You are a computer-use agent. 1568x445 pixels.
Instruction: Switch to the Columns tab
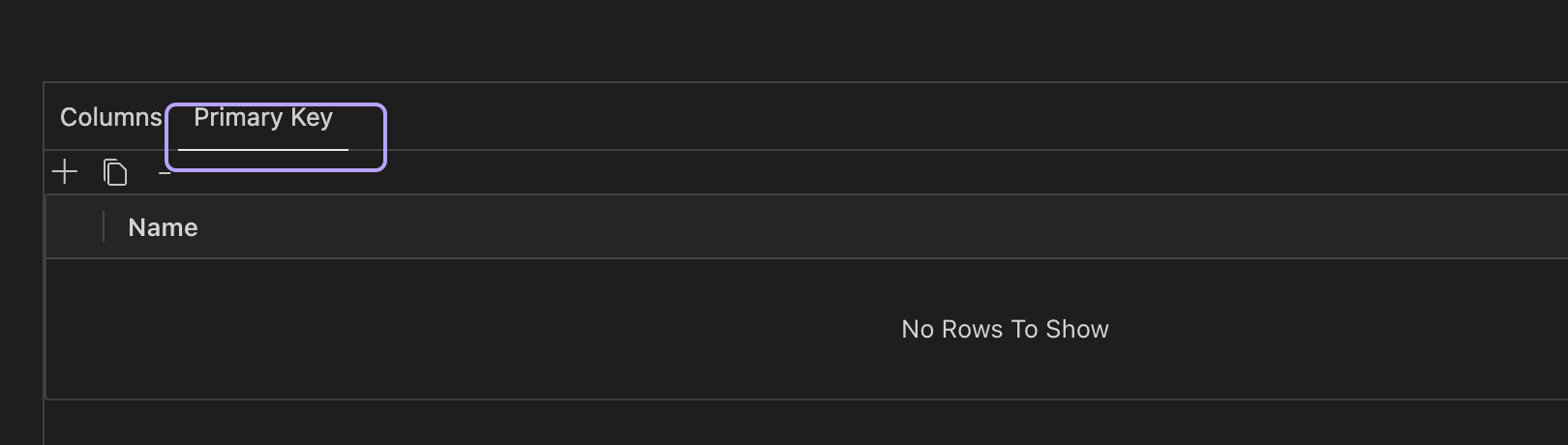coord(110,117)
